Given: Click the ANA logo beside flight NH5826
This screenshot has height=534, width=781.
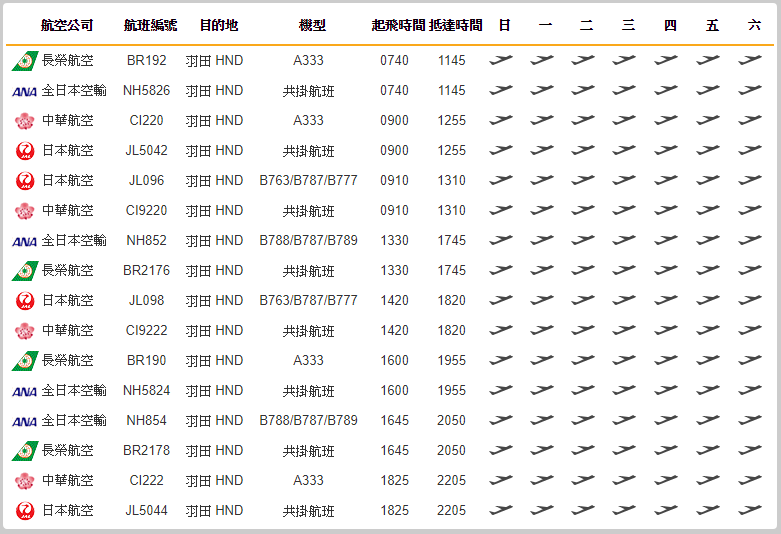Looking at the screenshot, I should [x=24, y=92].
